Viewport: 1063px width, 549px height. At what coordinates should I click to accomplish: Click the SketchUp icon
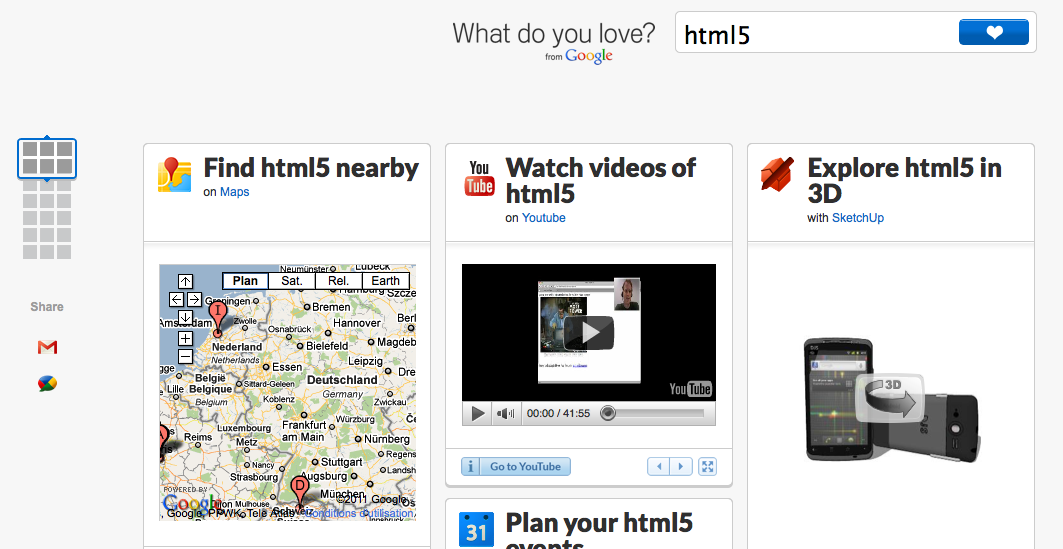(777, 174)
